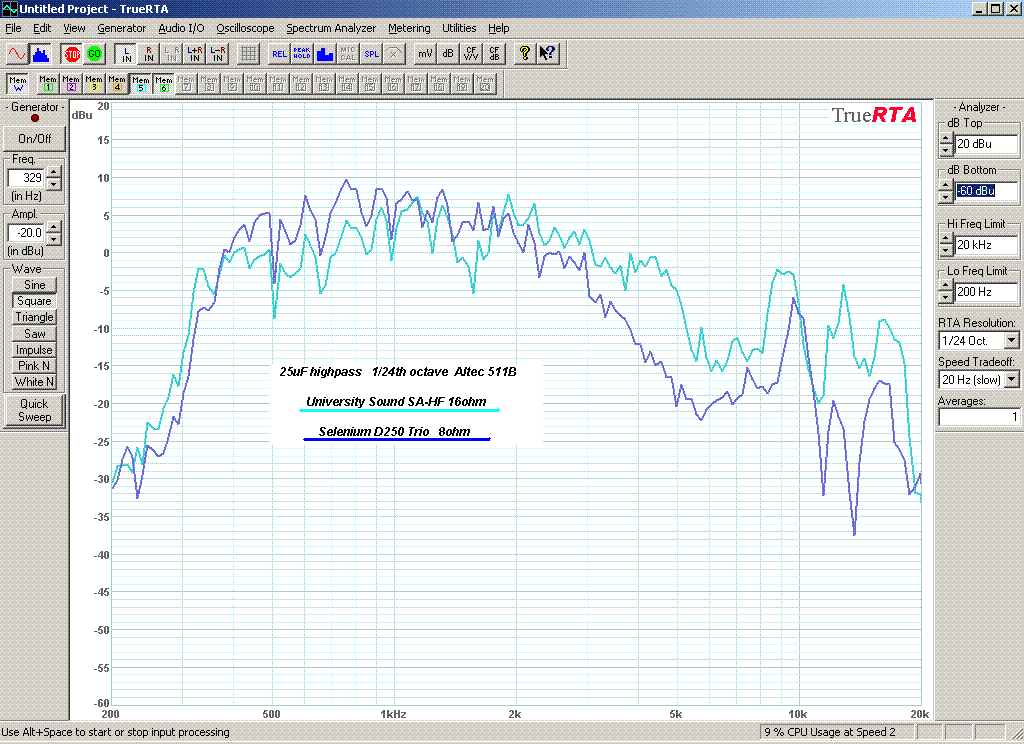Select the spectrum analyzer bar-graph icon
Screen dimensions: 1024x744
click(x=40, y=54)
